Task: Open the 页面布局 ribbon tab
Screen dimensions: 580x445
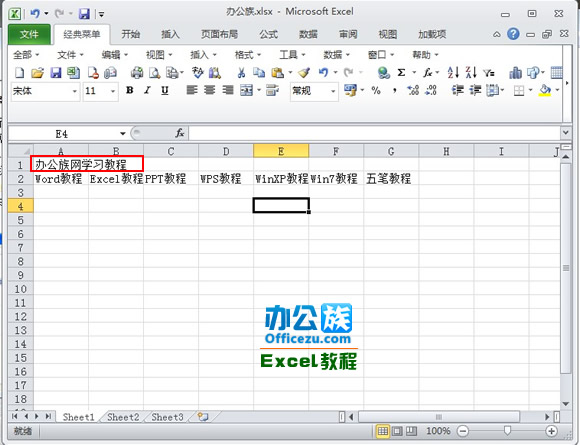Action: point(219,34)
